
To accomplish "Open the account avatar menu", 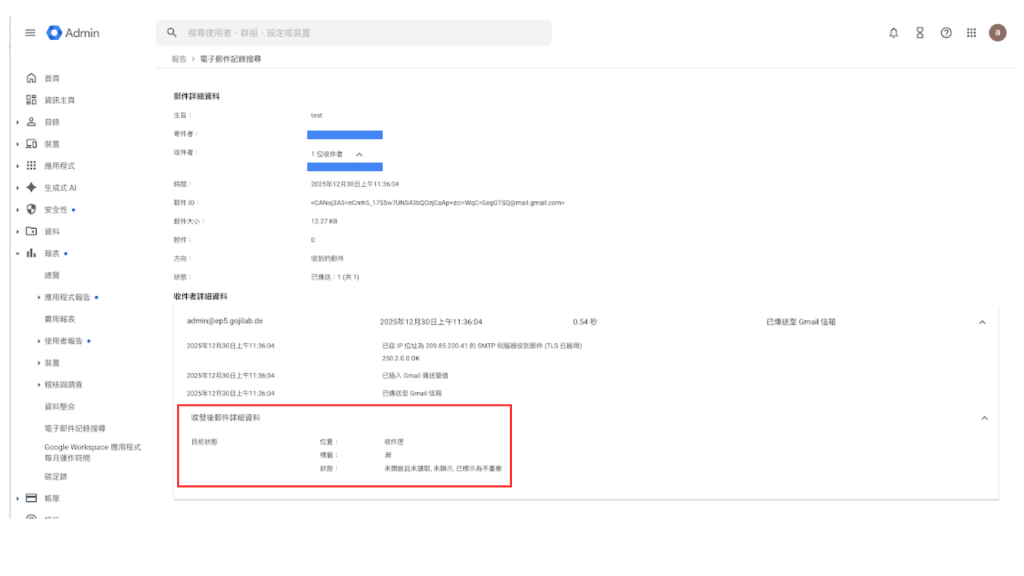I will pyautogui.click(x=997, y=33).
